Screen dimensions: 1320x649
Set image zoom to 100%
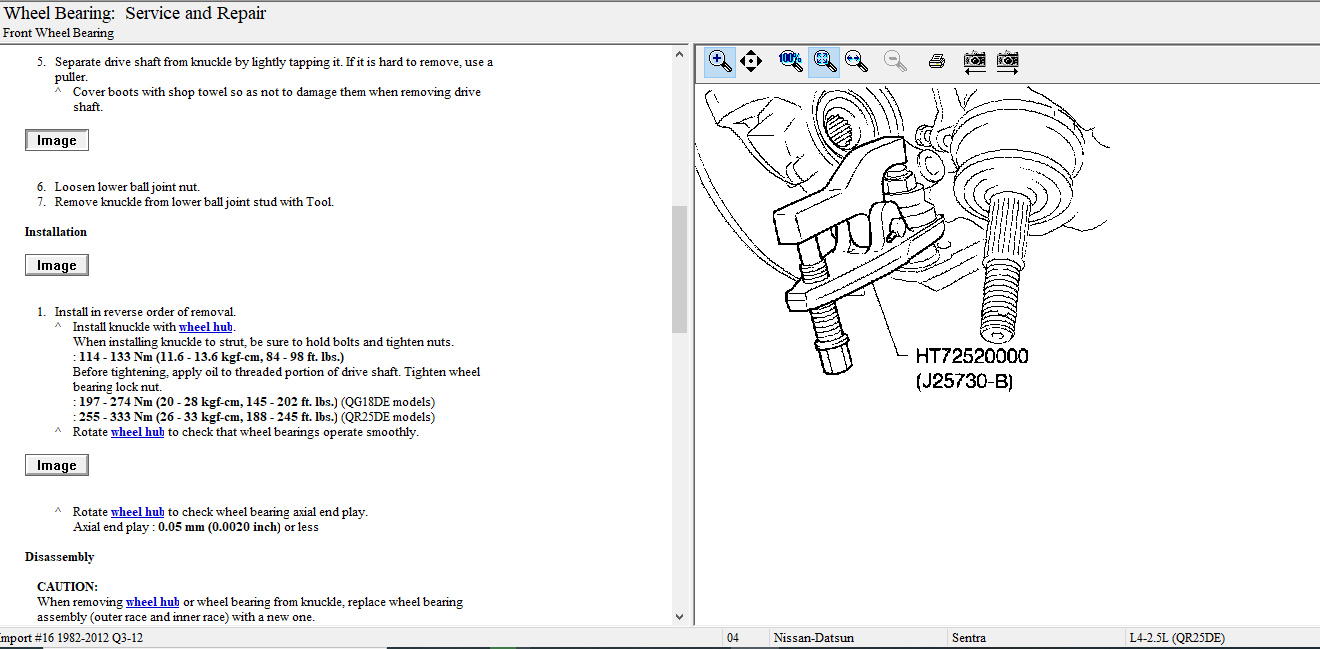790,61
